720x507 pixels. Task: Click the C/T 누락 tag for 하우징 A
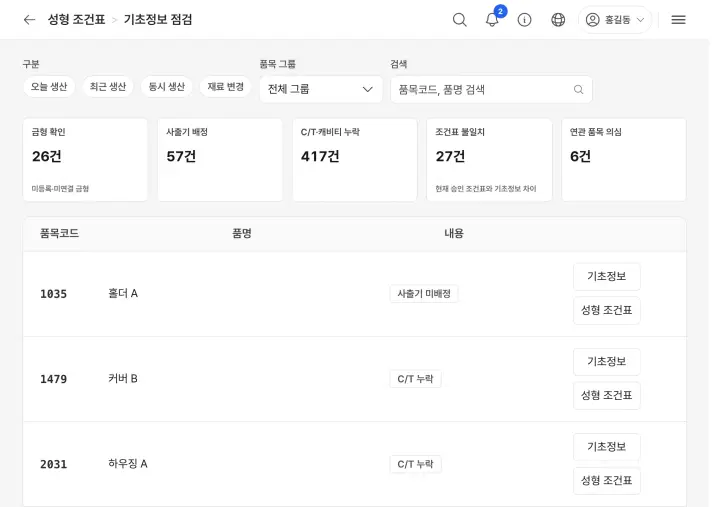coord(415,464)
